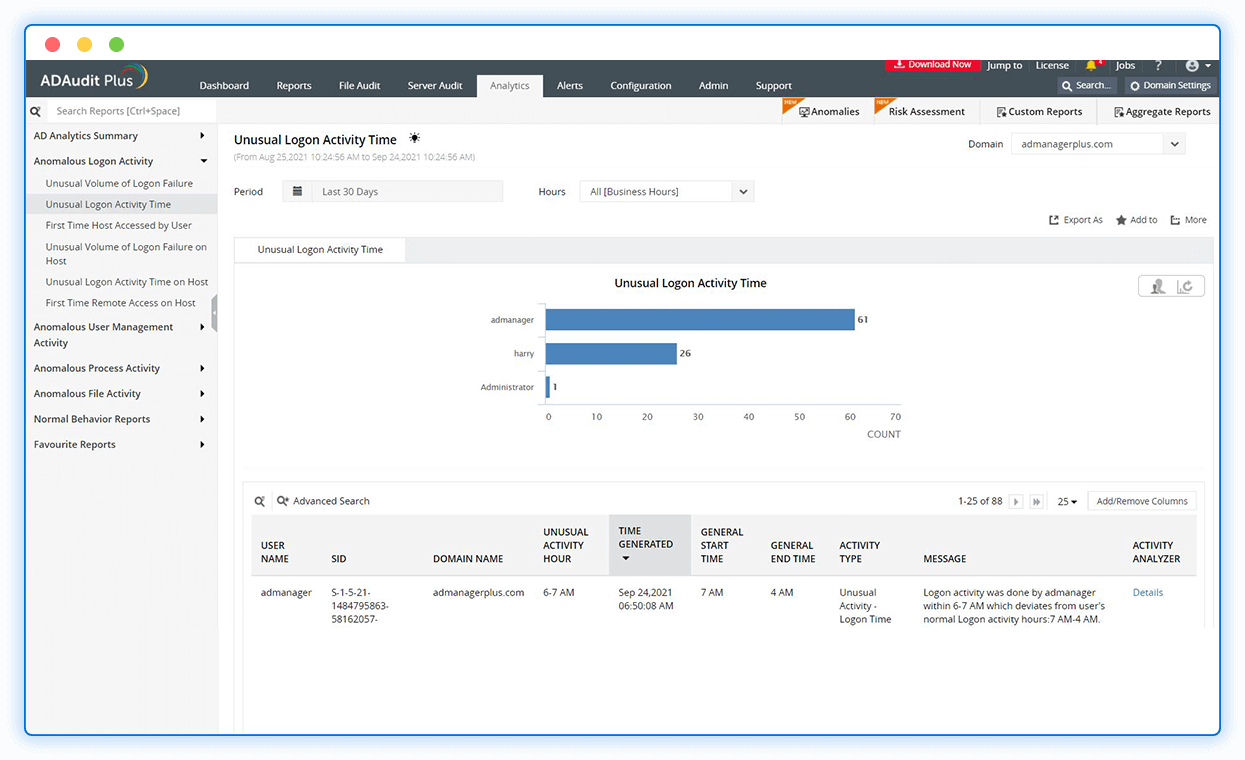1245x760 pixels.
Task: Open the user account avatar menu
Action: coord(1191,65)
